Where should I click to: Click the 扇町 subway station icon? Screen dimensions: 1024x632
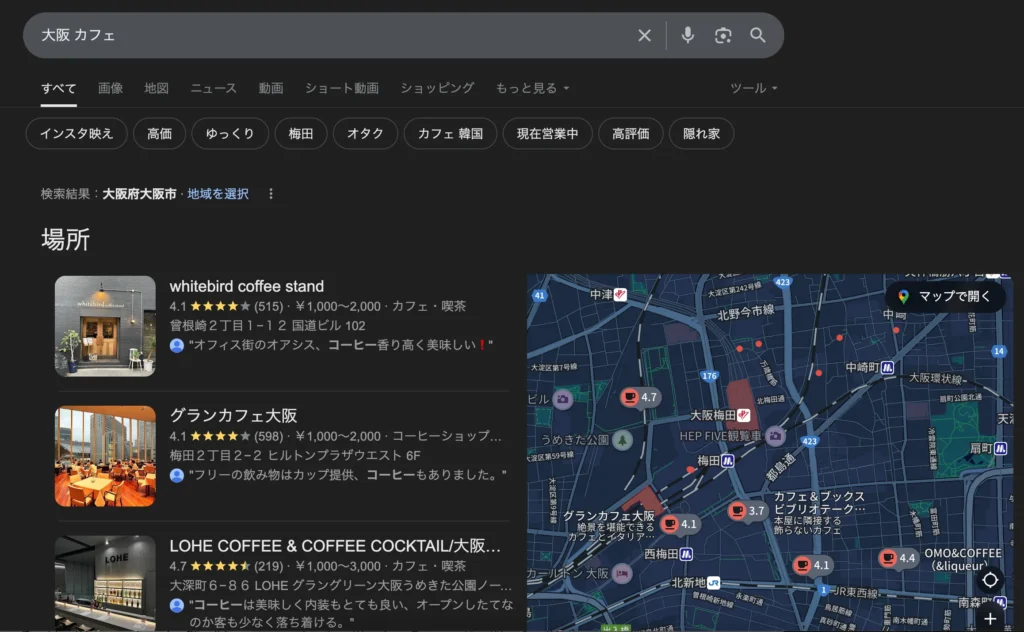click(1000, 449)
